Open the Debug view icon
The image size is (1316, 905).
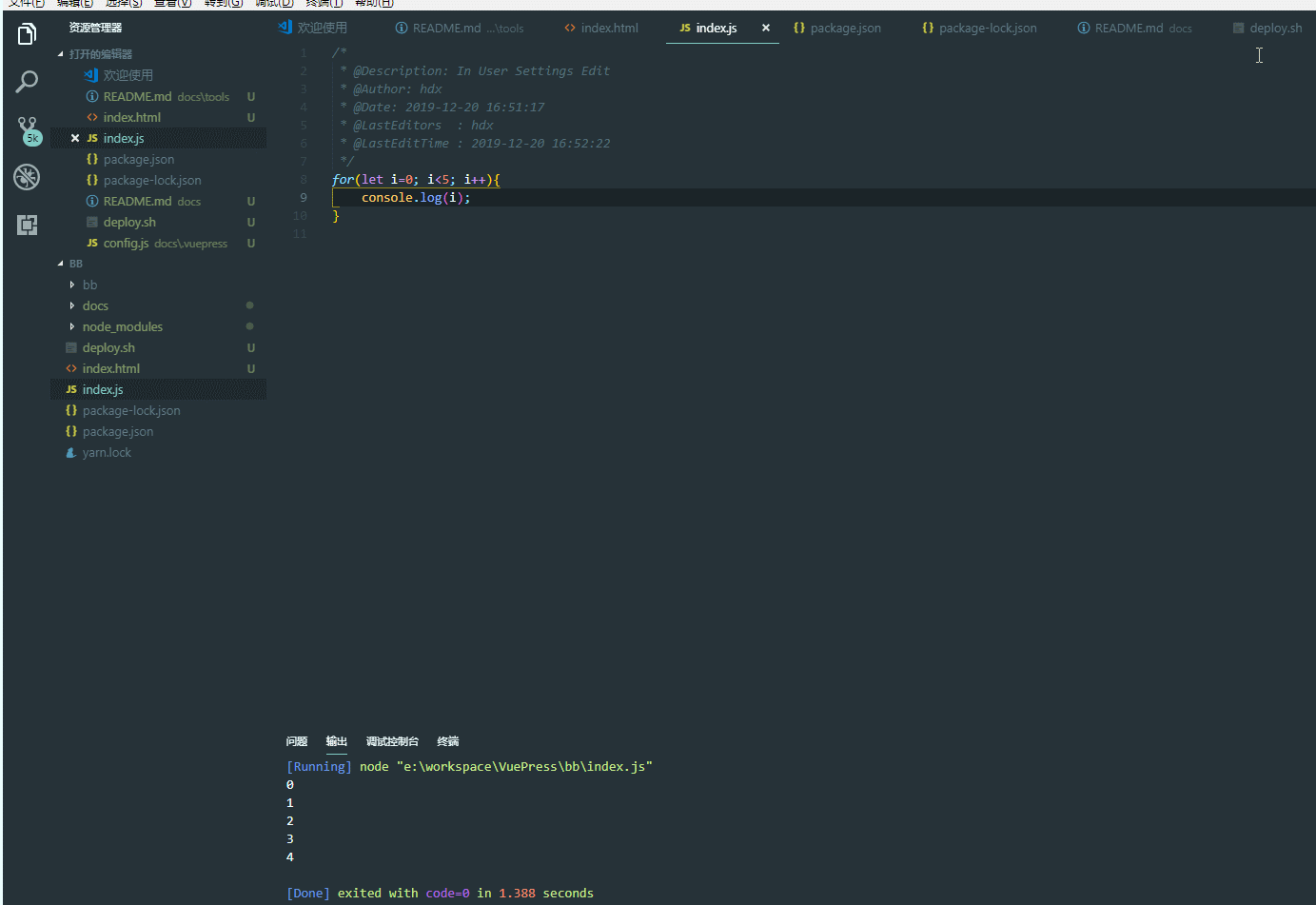[x=27, y=177]
